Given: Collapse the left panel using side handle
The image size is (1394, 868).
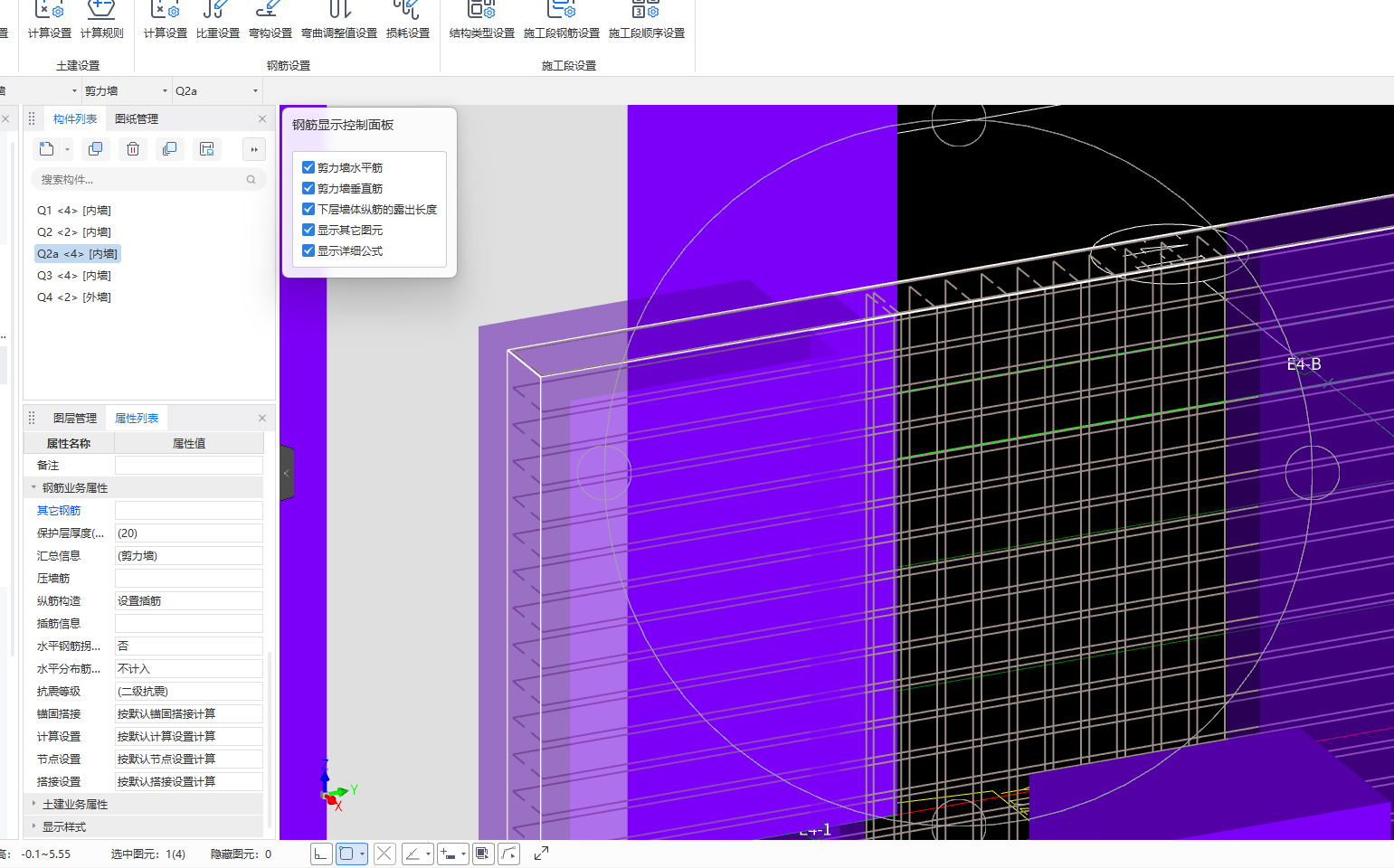Looking at the screenshot, I should pos(287,473).
